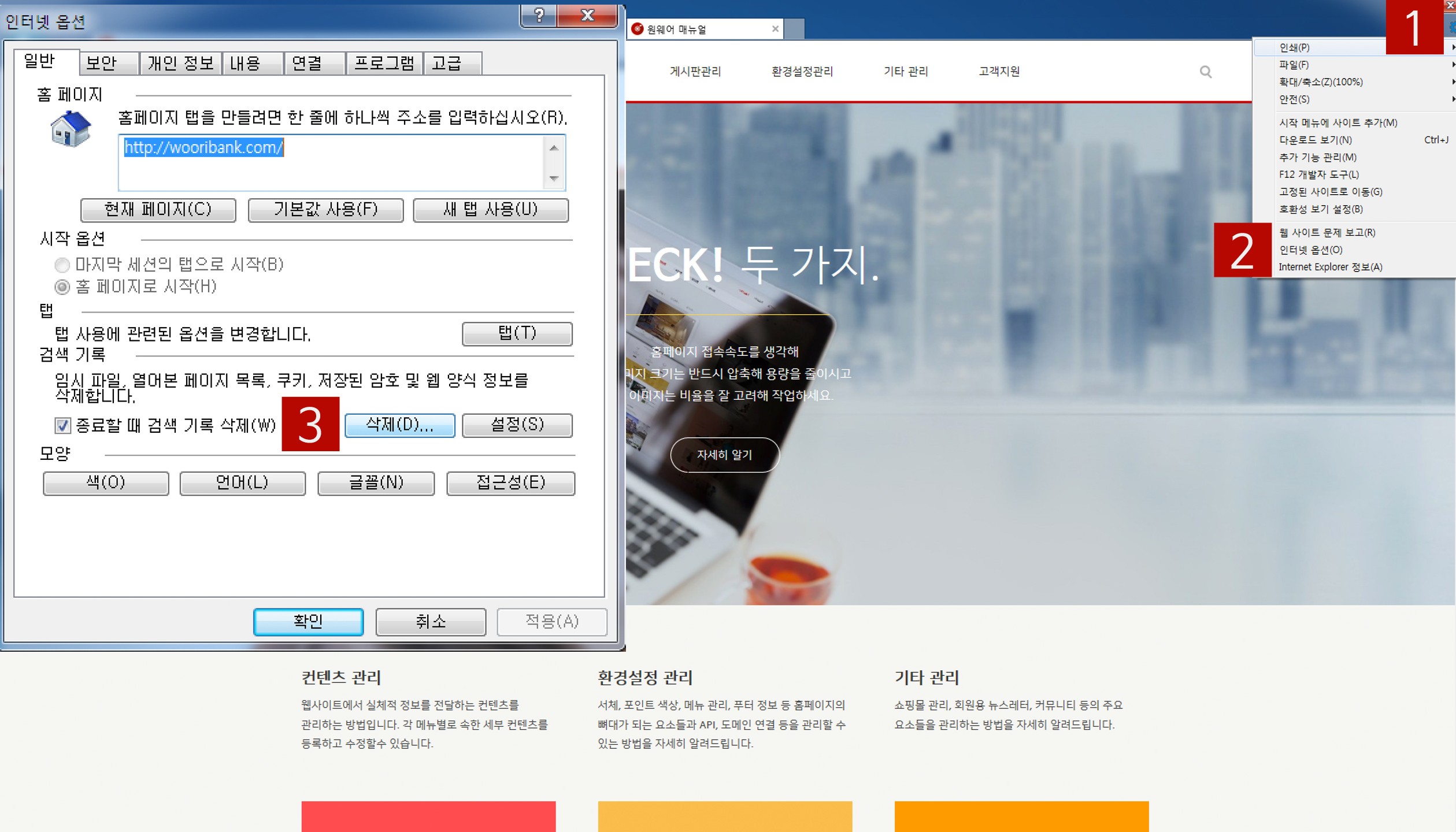Screen dimensions: 1456x832
Task: Click the scroll down arrow in home page box
Action: point(554,179)
